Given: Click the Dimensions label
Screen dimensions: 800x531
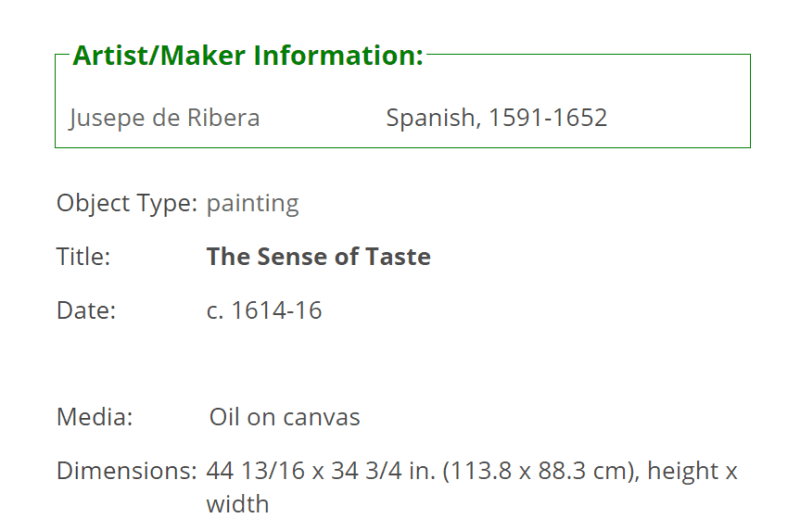Looking at the screenshot, I should tap(127, 470).
